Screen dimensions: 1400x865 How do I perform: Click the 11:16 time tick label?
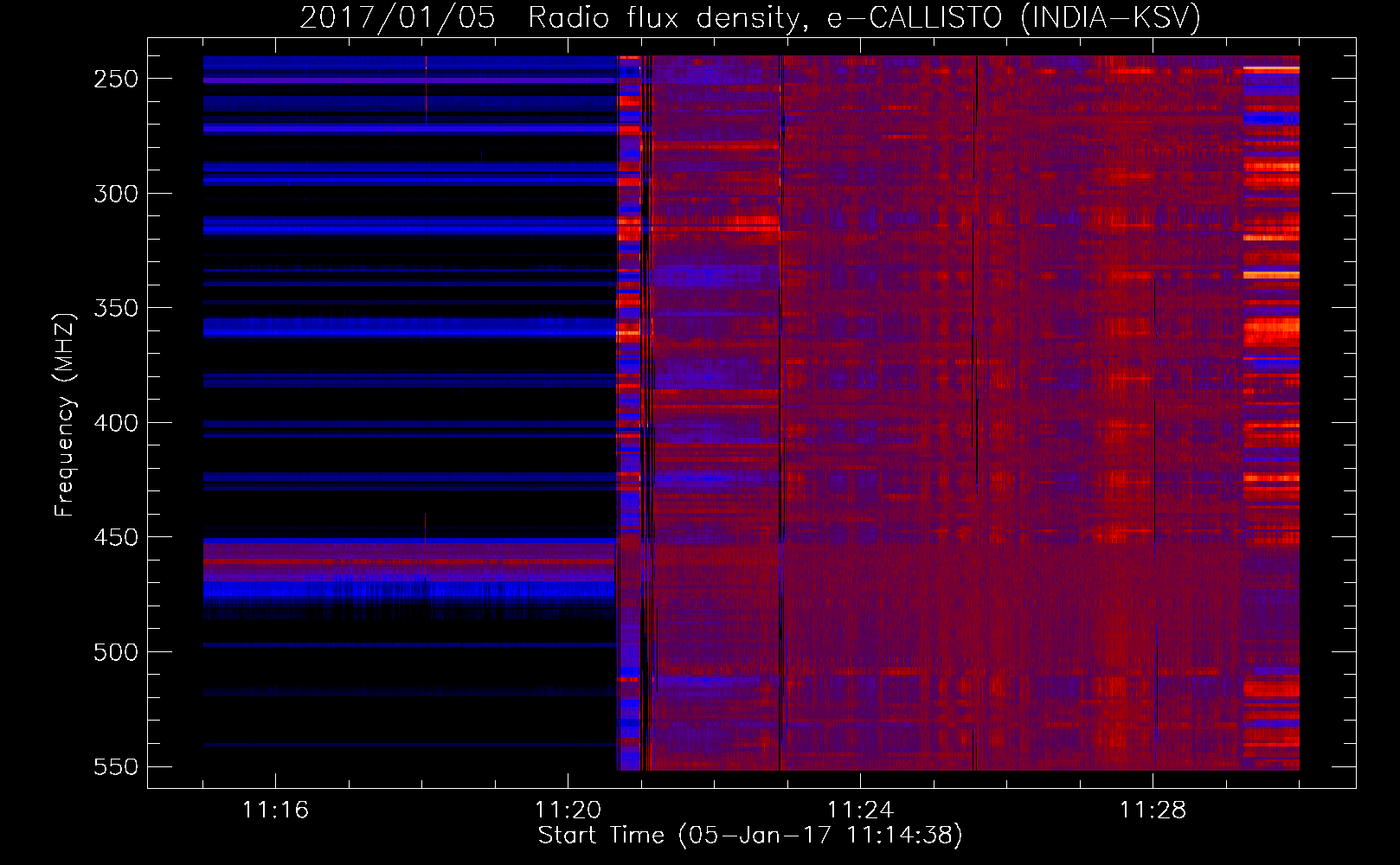pyautogui.click(x=275, y=811)
